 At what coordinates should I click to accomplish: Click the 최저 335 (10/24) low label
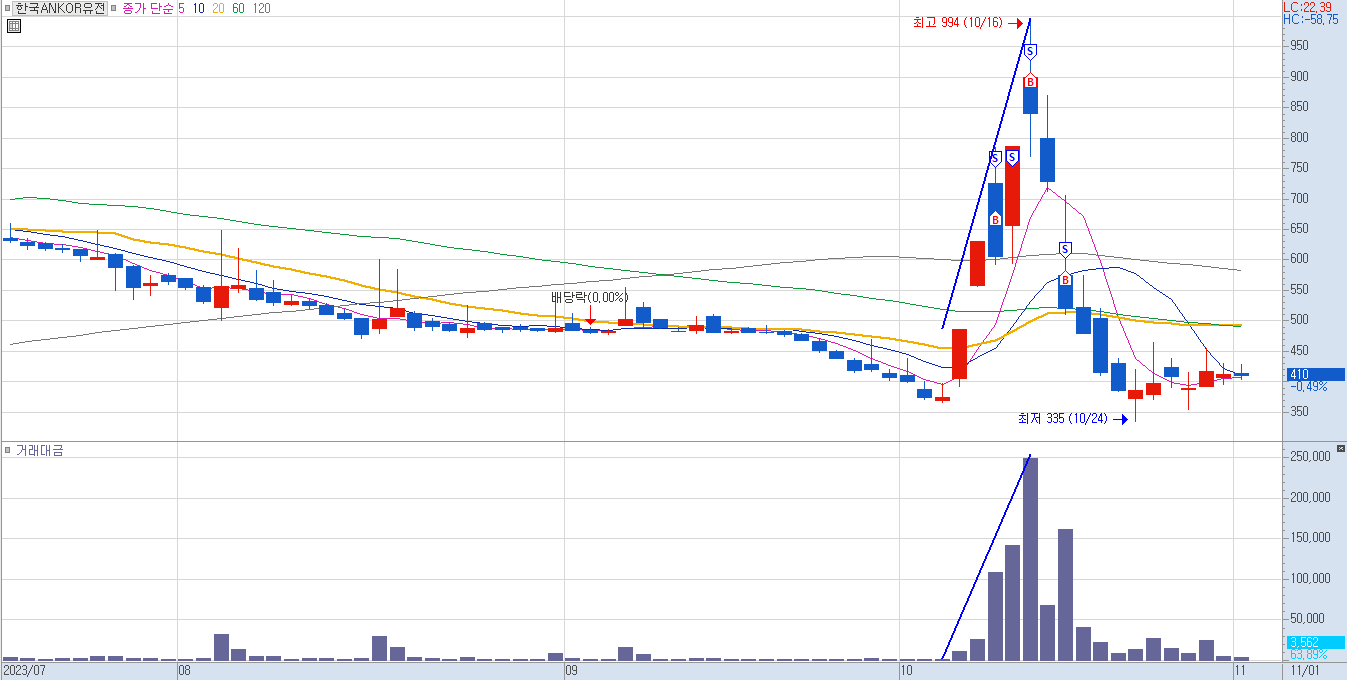point(1062,418)
